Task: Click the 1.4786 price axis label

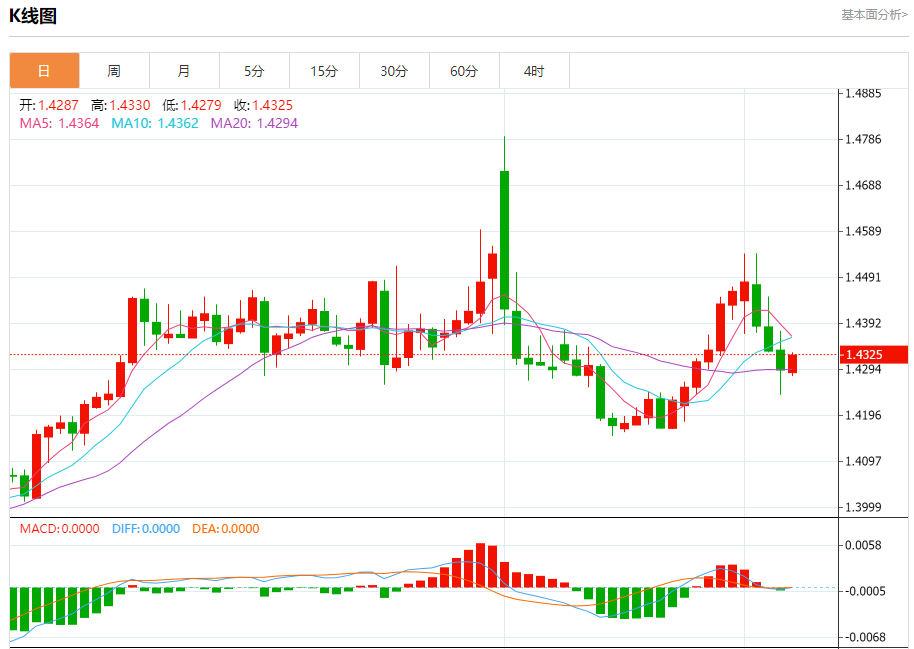Action: coord(863,139)
